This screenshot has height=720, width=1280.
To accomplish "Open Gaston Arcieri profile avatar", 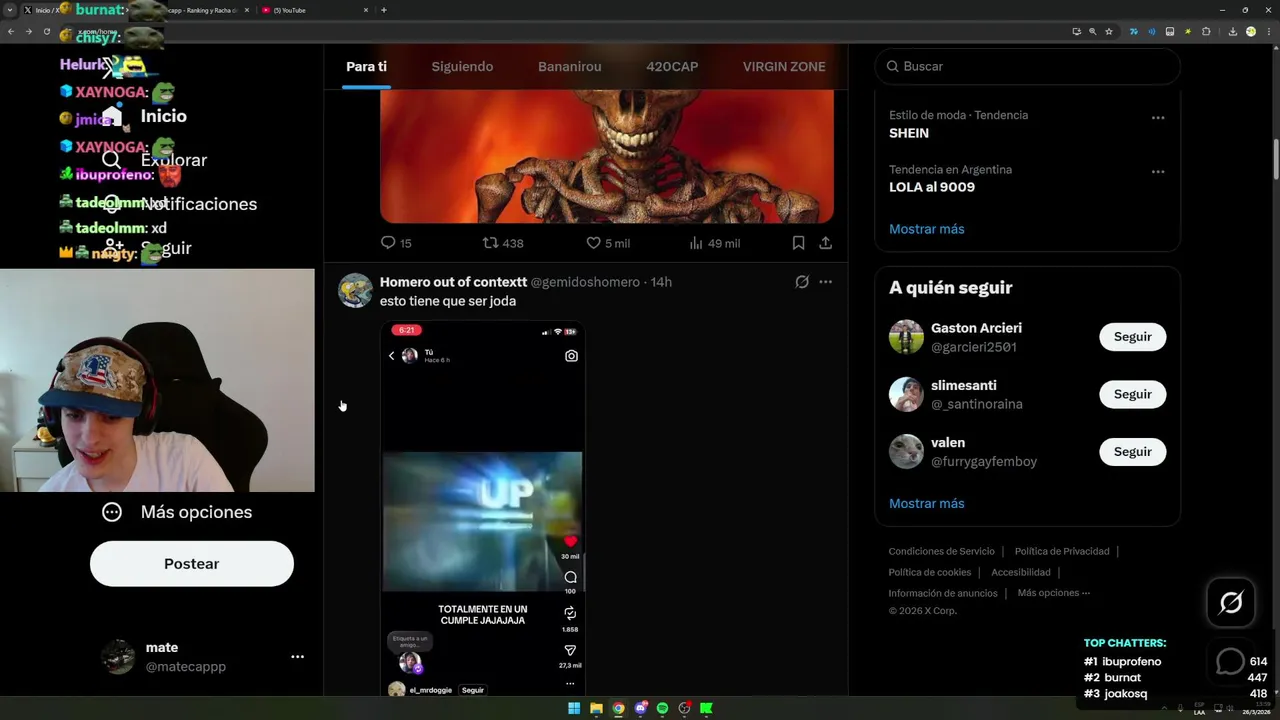I will (x=906, y=337).
